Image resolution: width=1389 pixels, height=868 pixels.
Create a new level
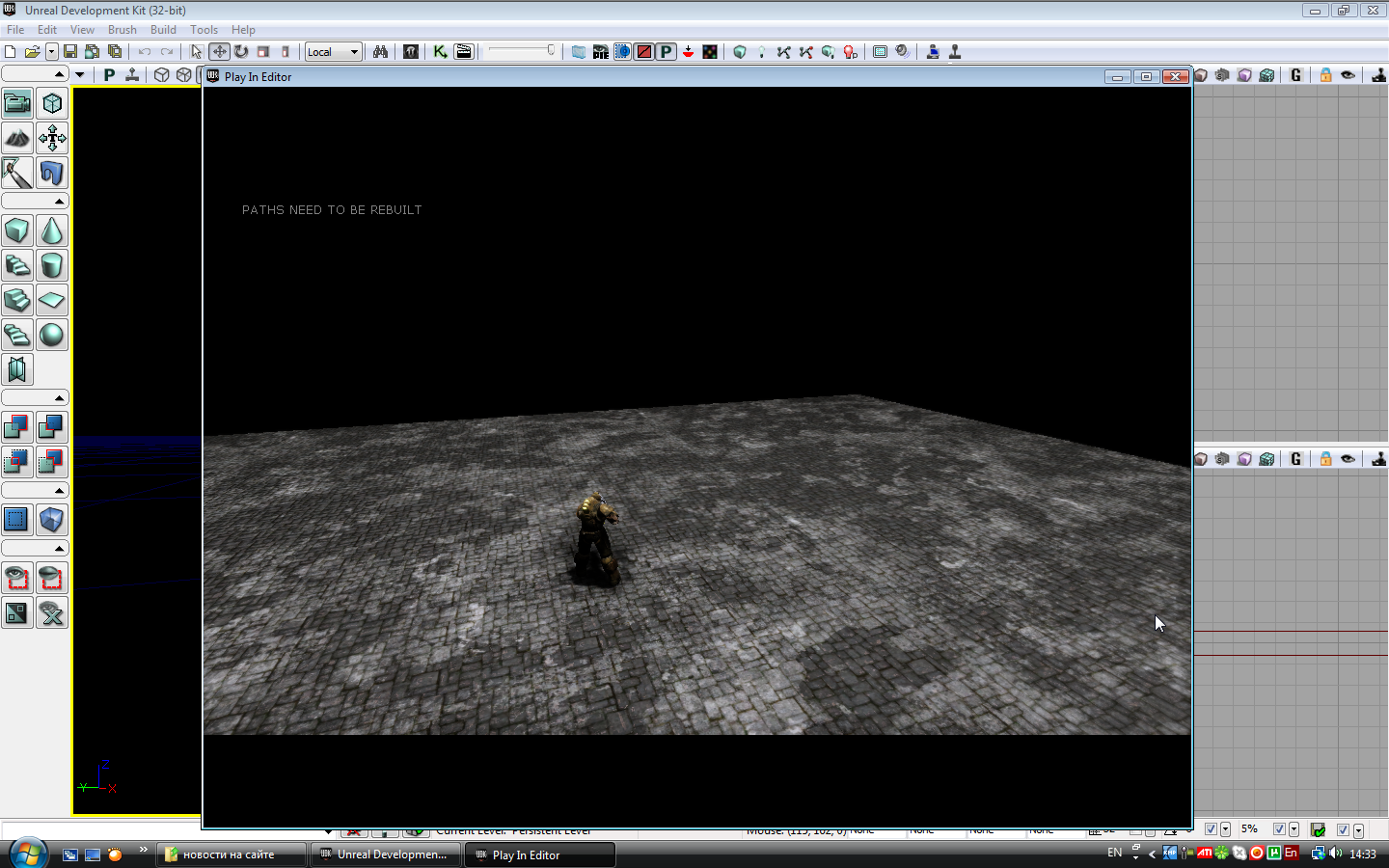(11, 52)
